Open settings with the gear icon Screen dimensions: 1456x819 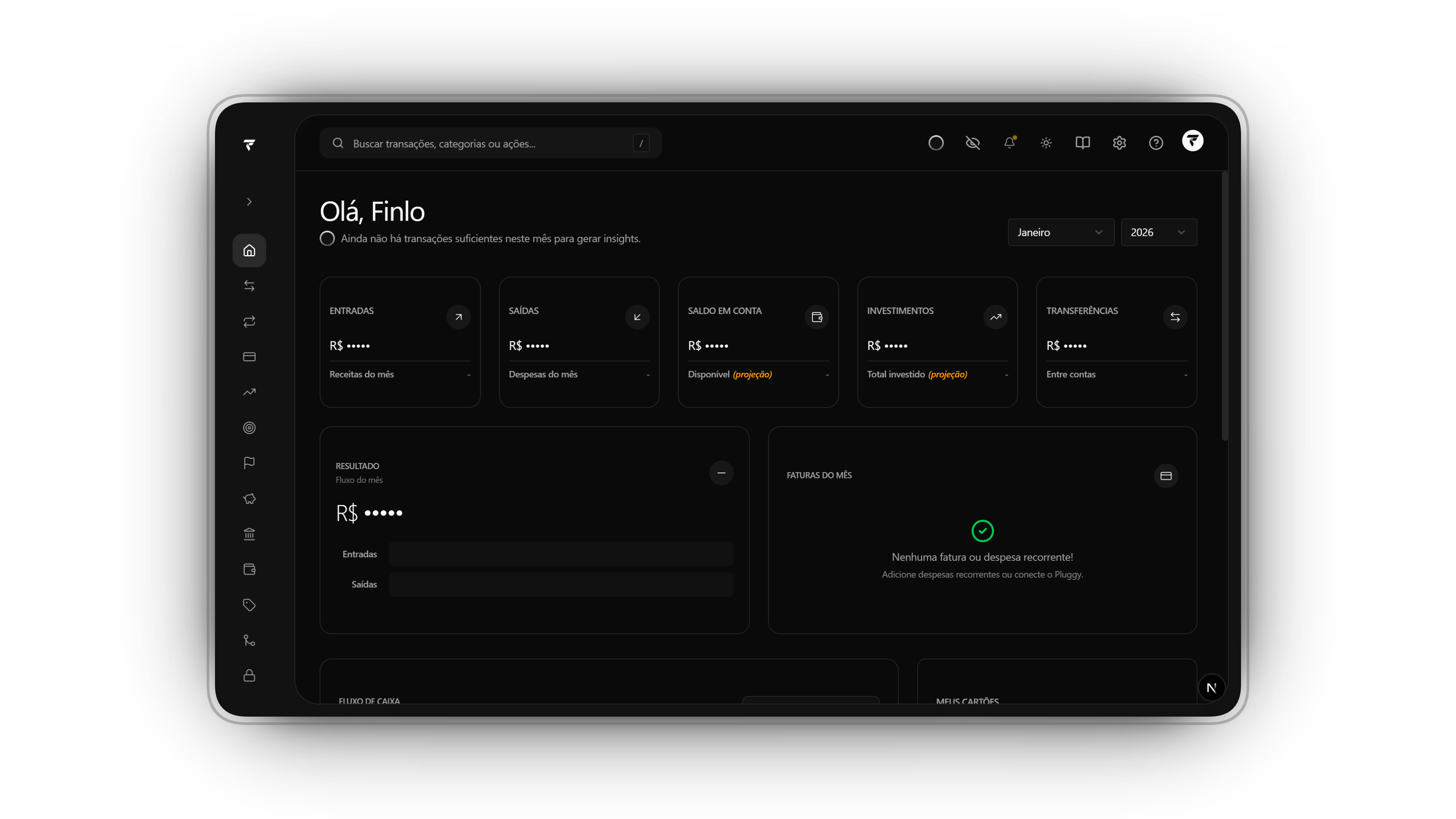tap(1119, 143)
